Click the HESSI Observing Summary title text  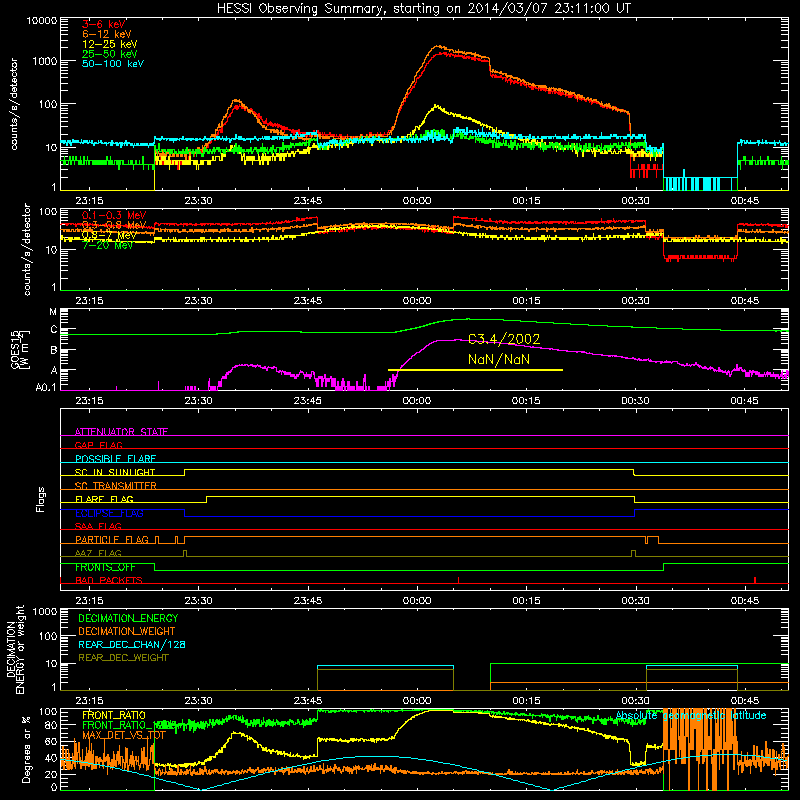coord(423,9)
